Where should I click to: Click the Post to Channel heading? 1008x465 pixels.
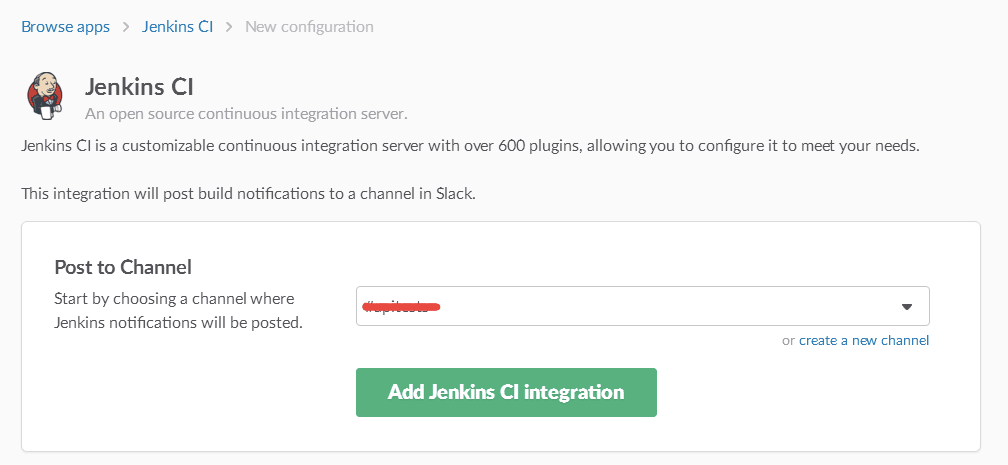(123, 268)
